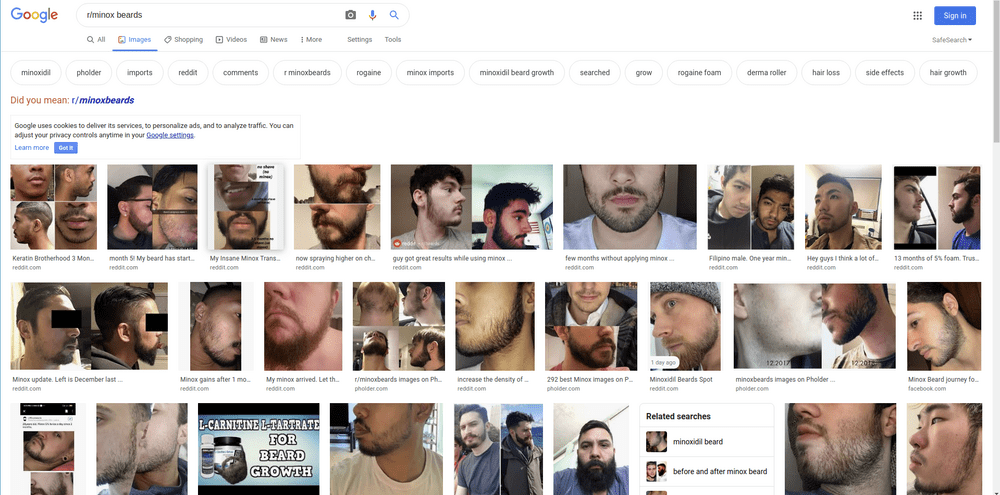The height and width of the screenshot is (495, 1000).
Task: Choose the comments filter chip
Action: (240, 73)
